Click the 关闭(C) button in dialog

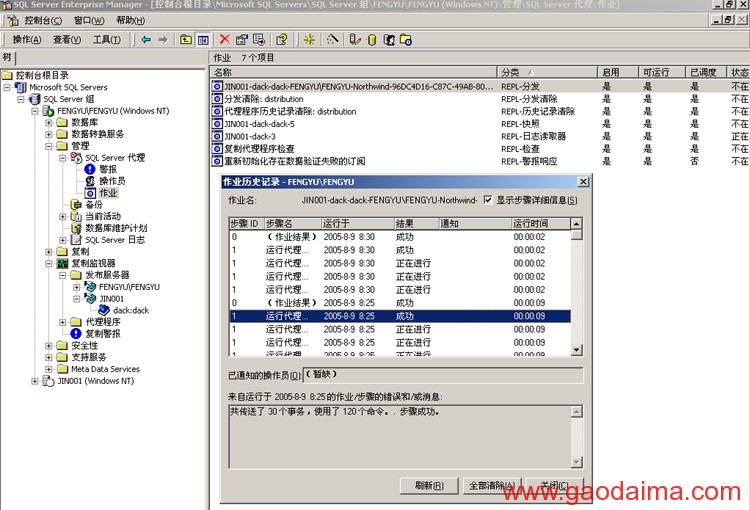click(554, 486)
